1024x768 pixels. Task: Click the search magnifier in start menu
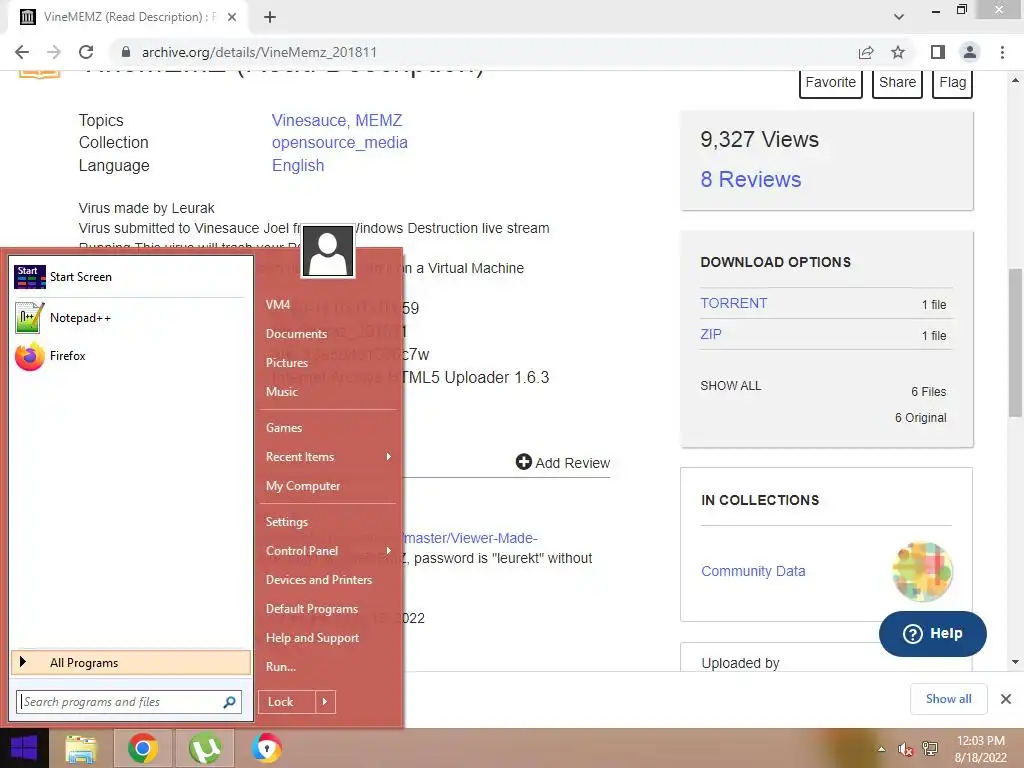[229, 702]
